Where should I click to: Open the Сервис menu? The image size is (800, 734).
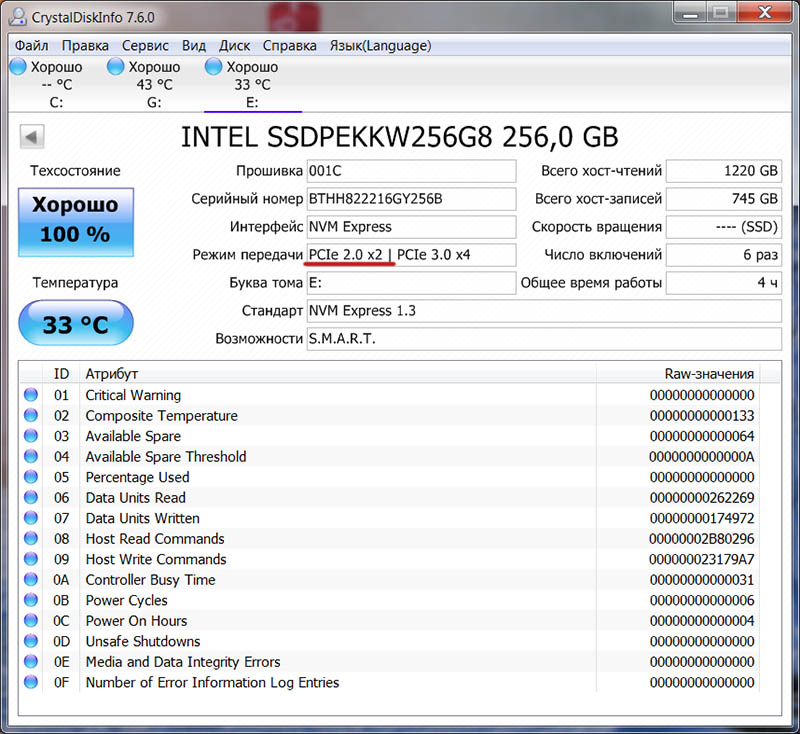coord(145,46)
